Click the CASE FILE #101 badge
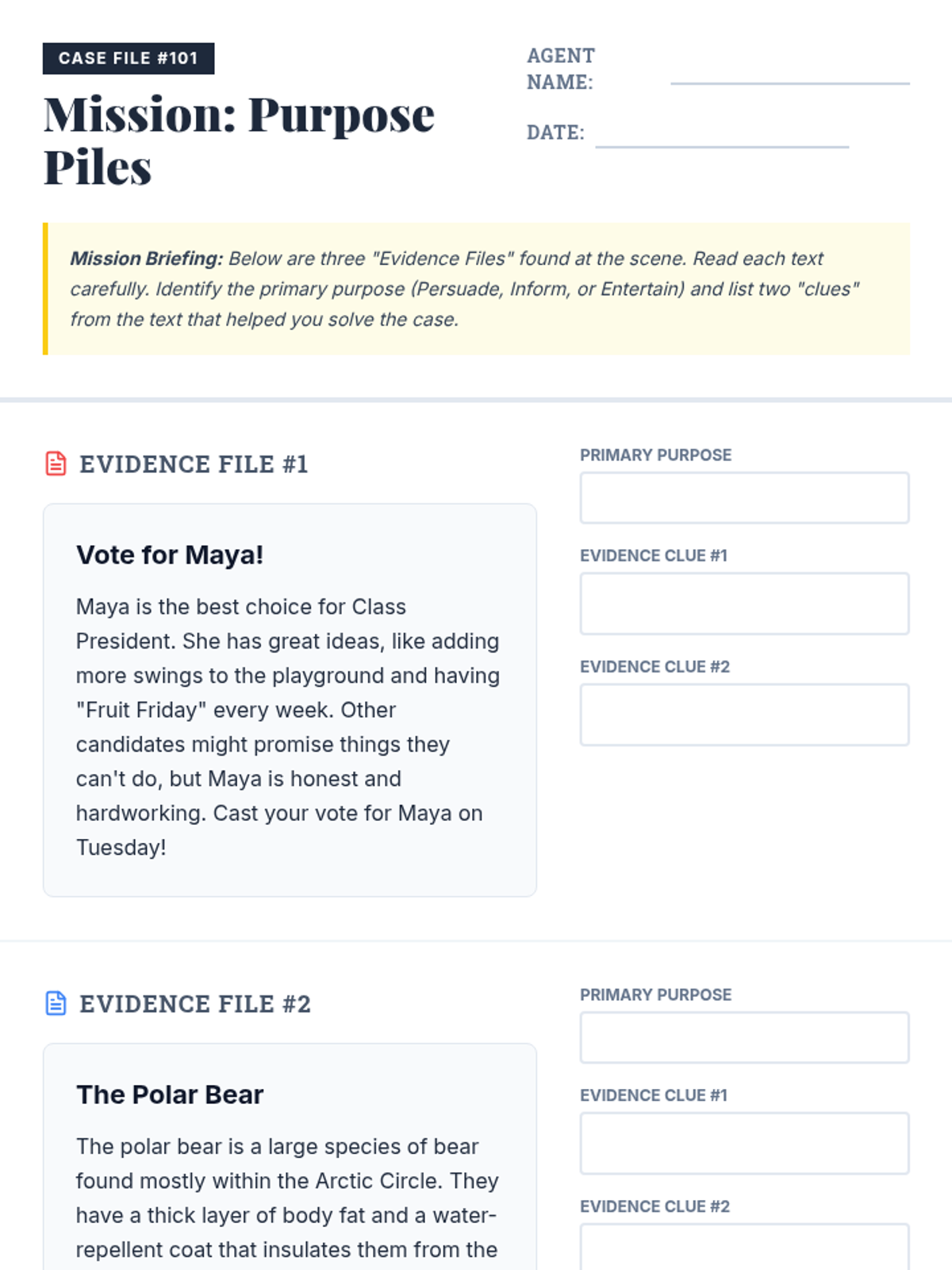Image resolution: width=952 pixels, height=1270 pixels. tap(129, 58)
